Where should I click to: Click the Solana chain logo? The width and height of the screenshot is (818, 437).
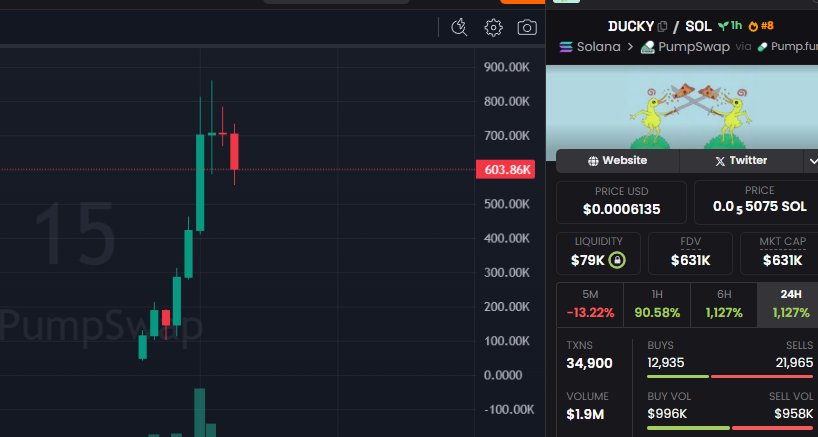[x=567, y=47]
